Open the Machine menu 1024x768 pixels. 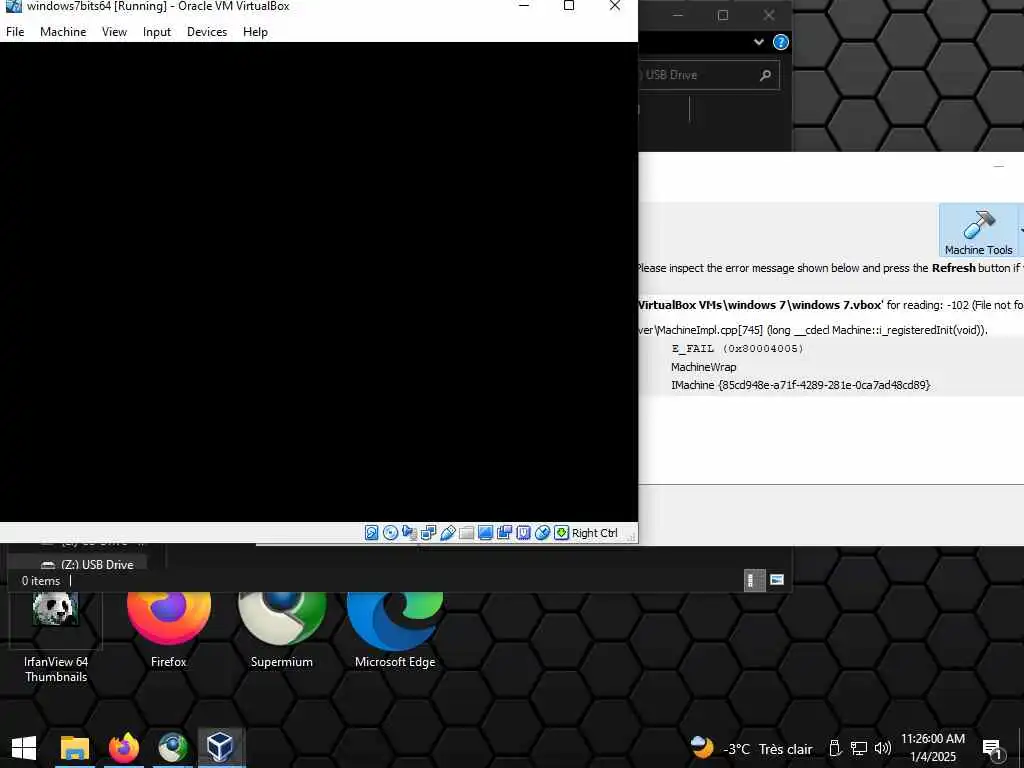point(63,31)
